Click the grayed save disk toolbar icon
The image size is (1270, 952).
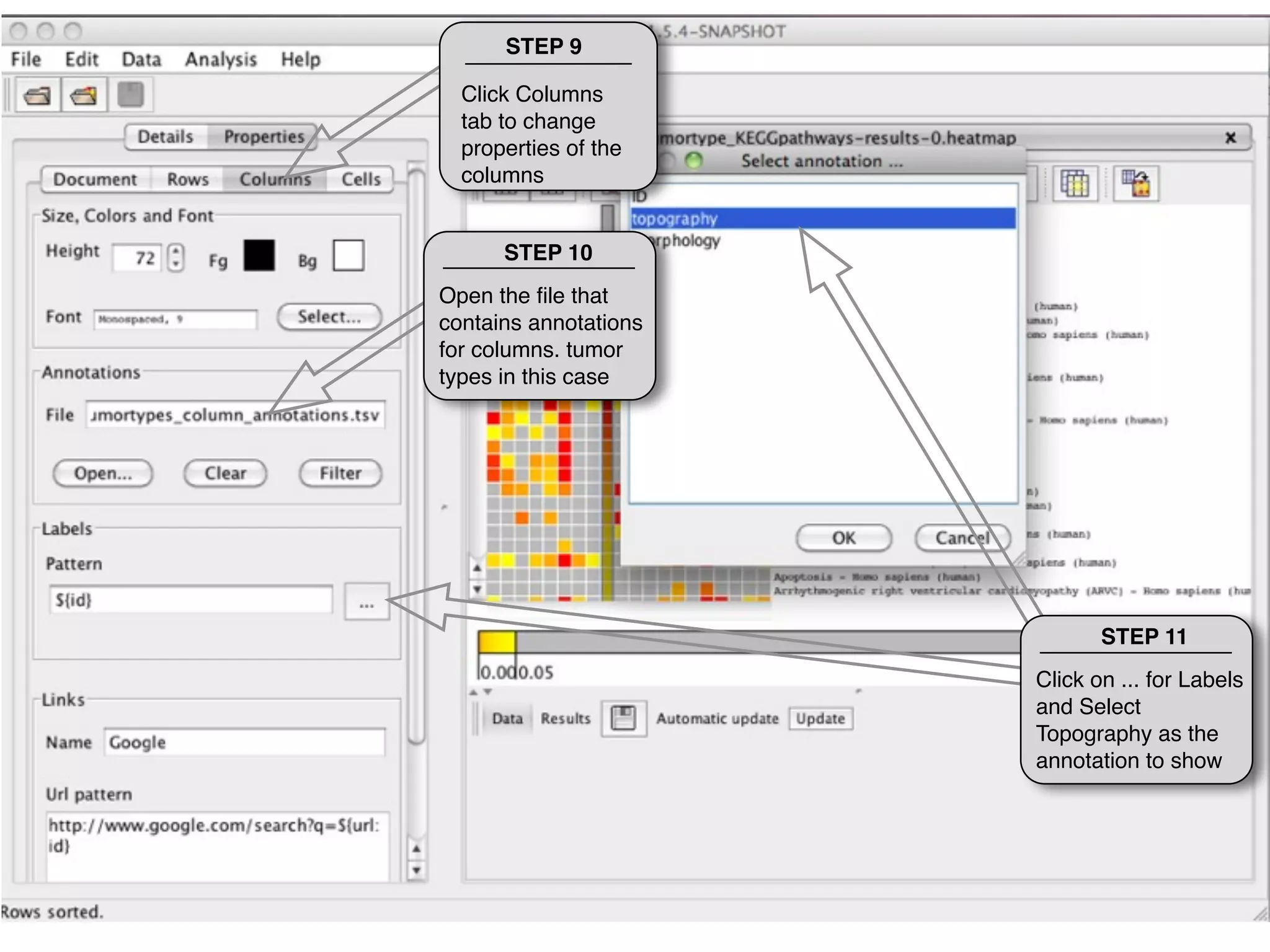(x=131, y=95)
